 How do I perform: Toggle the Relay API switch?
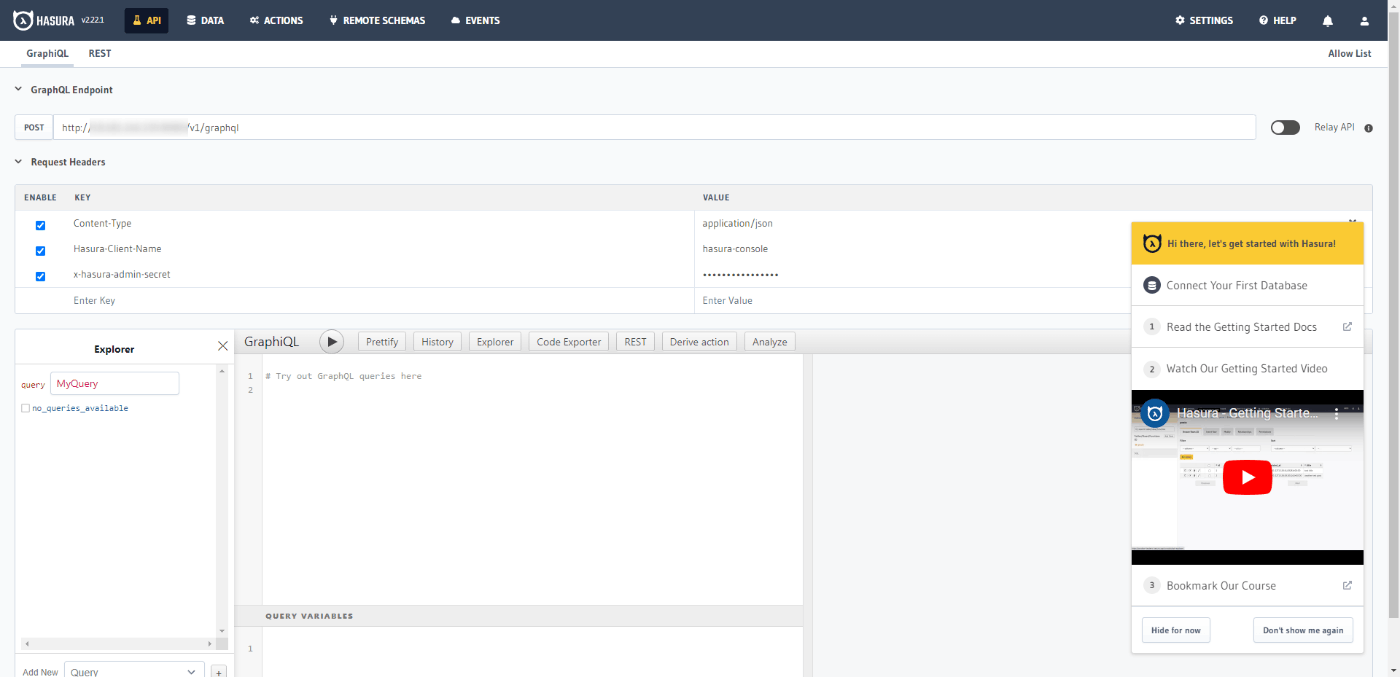[1285, 127]
